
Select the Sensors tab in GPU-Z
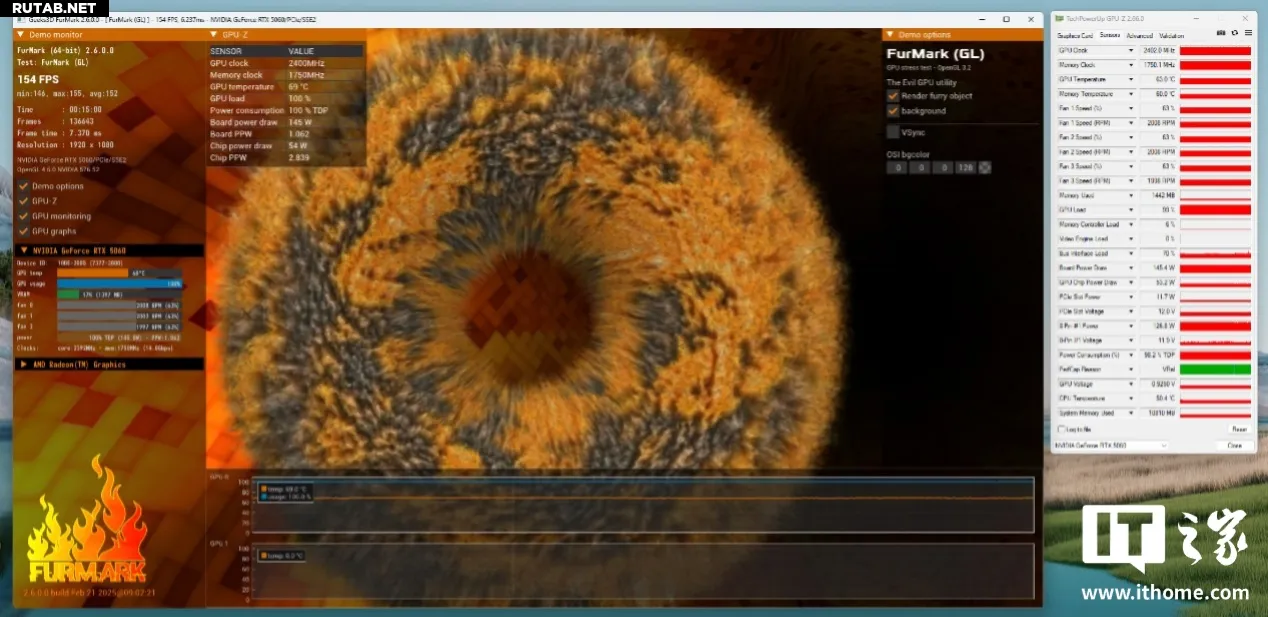1109,36
